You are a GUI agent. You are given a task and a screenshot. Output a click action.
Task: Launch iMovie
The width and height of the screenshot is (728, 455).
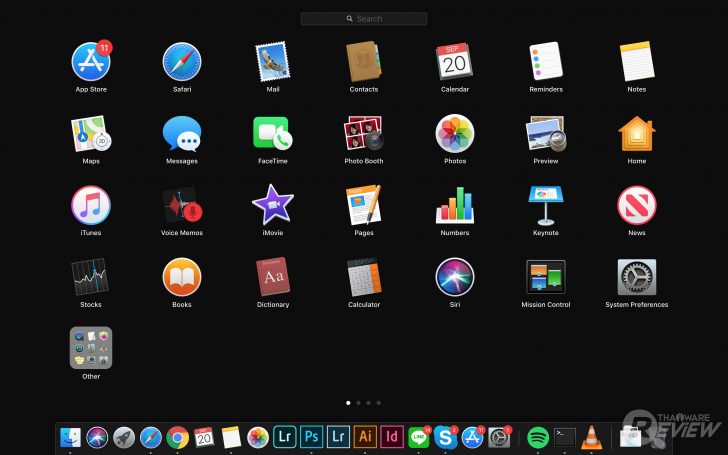tap(273, 204)
